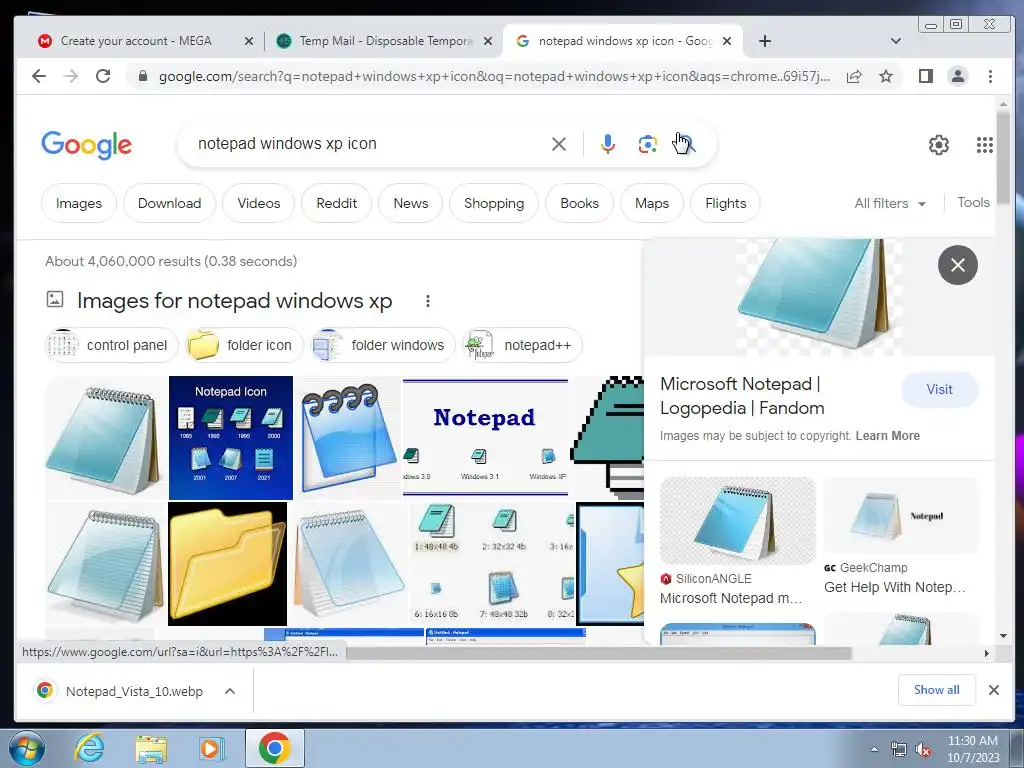Open the Notepad Icon blue history thumbnail

pyautogui.click(x=231, y=438)
